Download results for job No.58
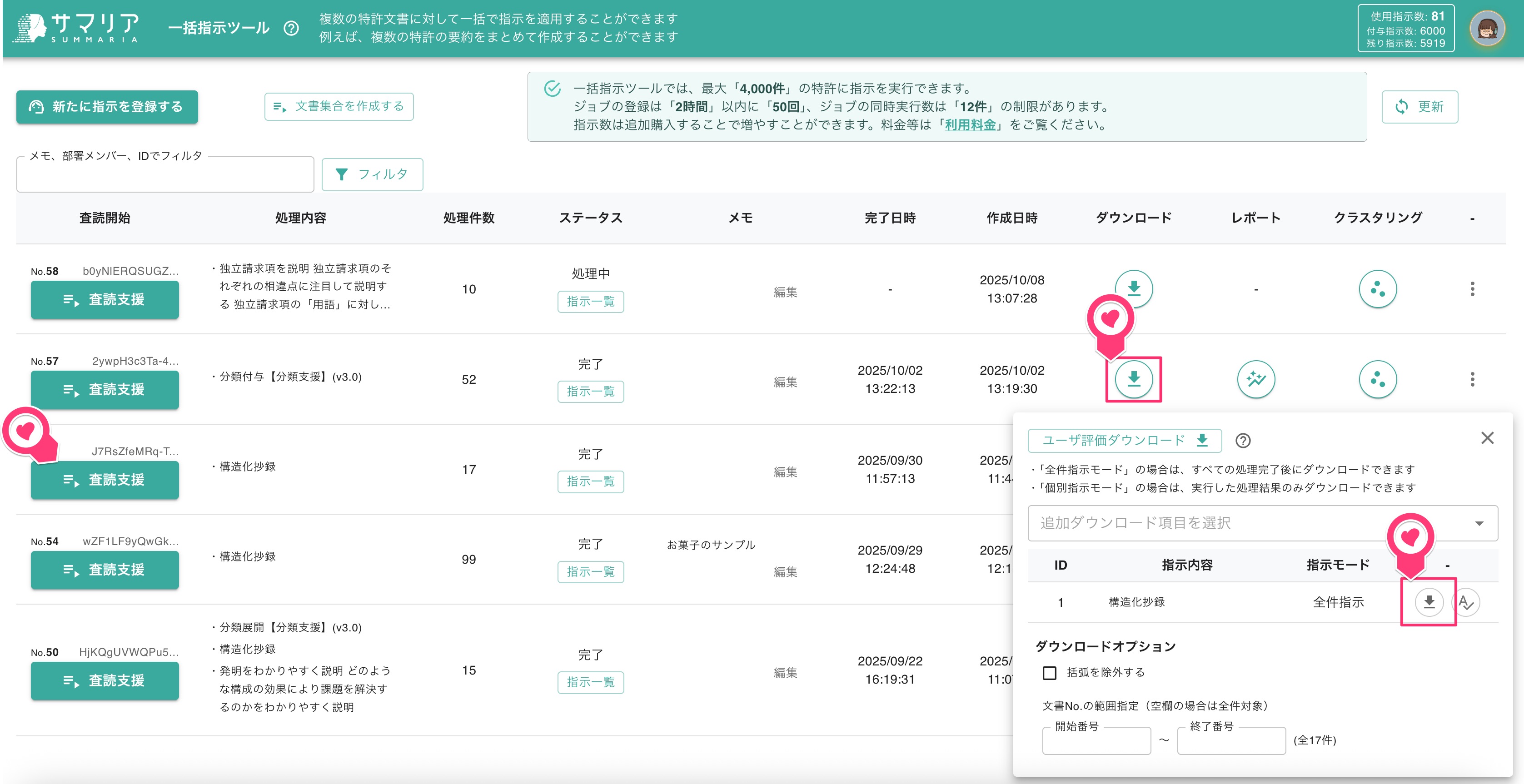This screenshot has height=784, width=1524. pyautogui.click(x=1134, y=288)
